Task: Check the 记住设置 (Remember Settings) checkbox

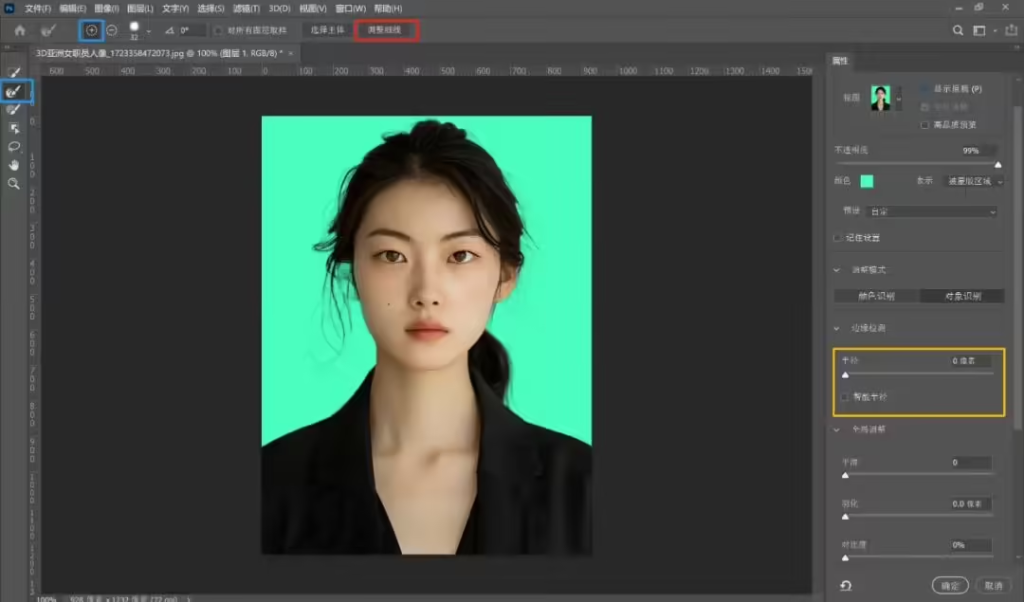Action: [x=838, y=238]
